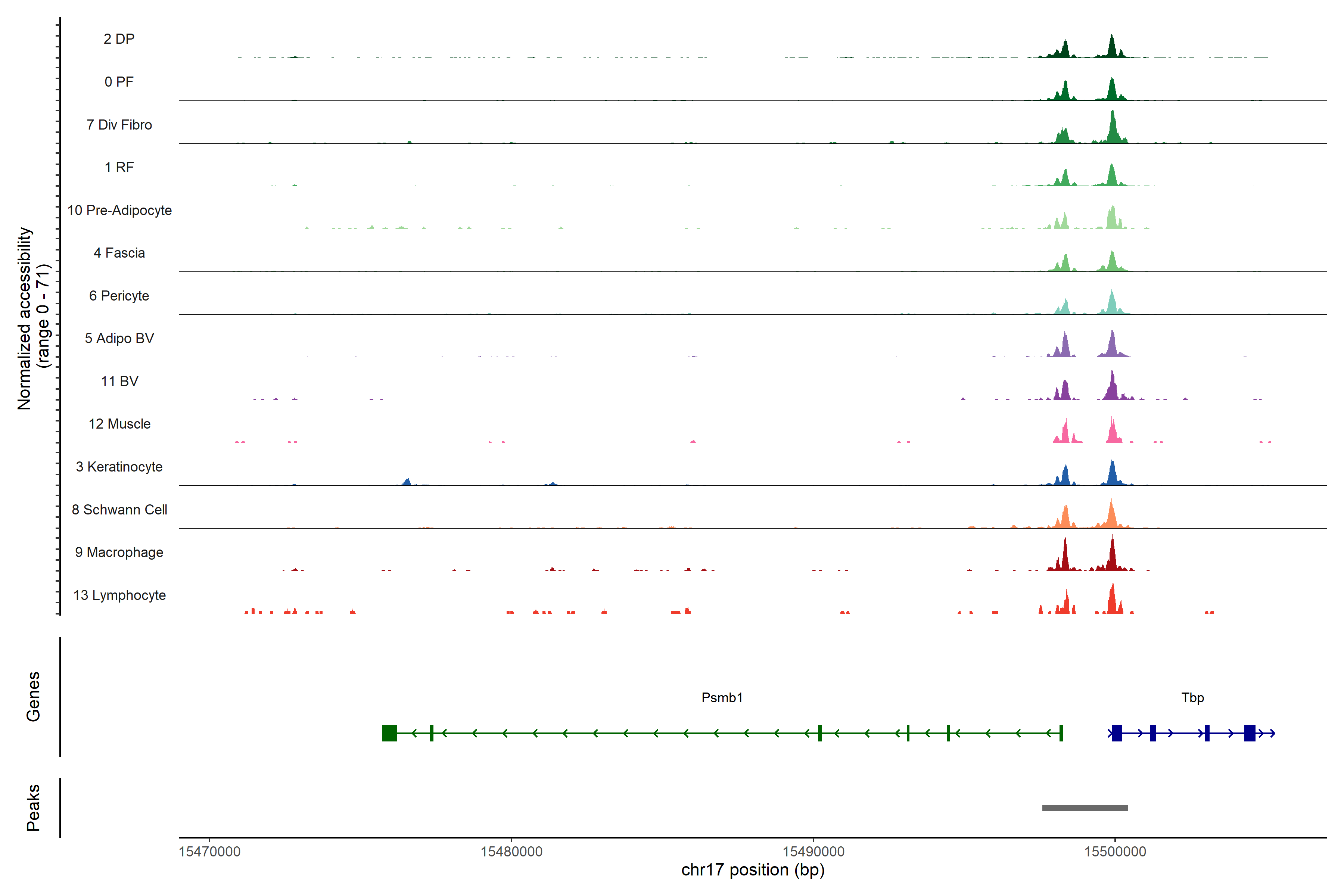Click the Psmb1 gene label
The image size is (1344, 896).
coord(722,698)
